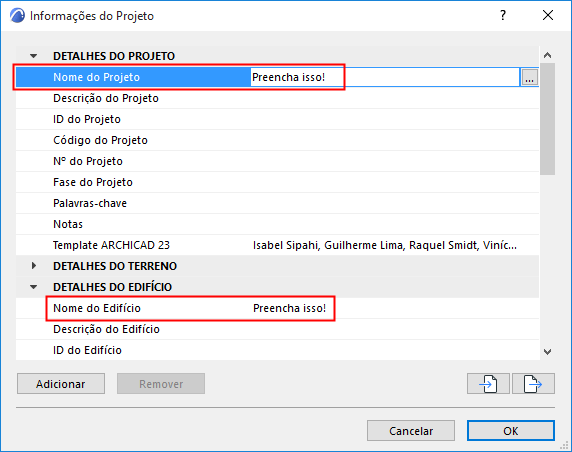
Task: Click the Nome do Projeto value field
Action: click(384, 77)
